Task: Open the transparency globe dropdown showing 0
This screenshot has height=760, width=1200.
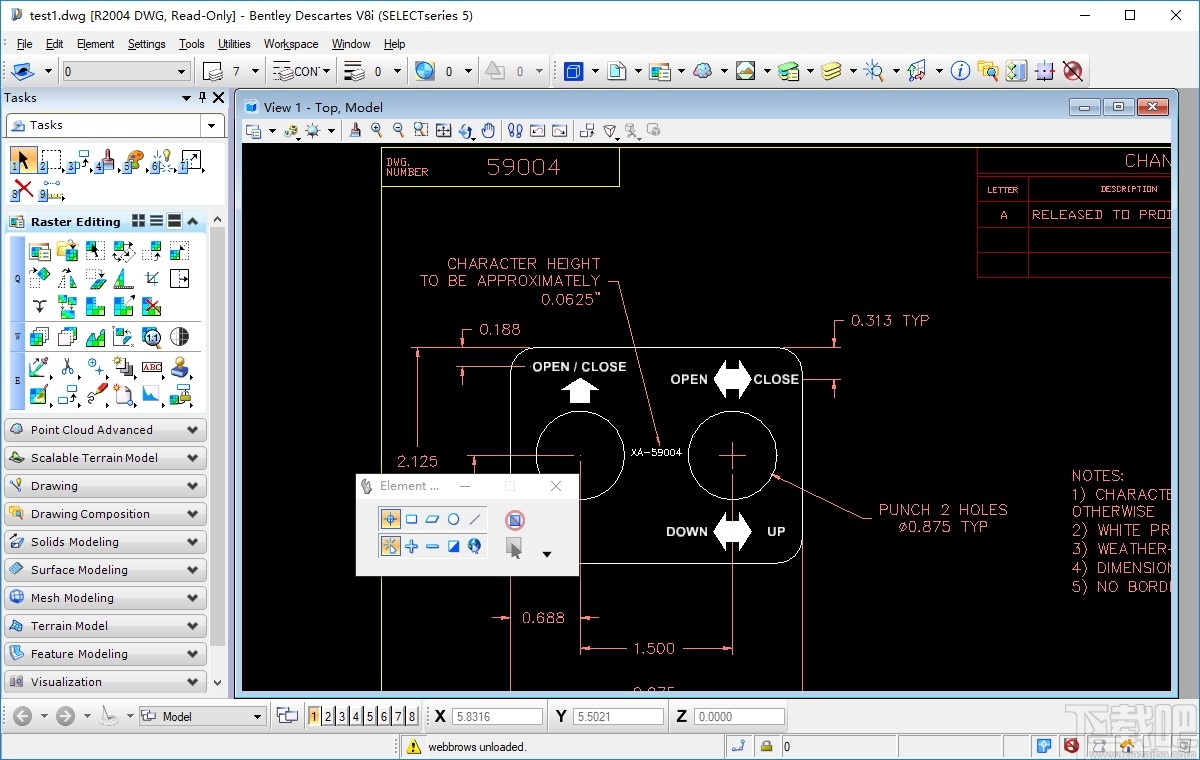Action: [x=469, y=71]
